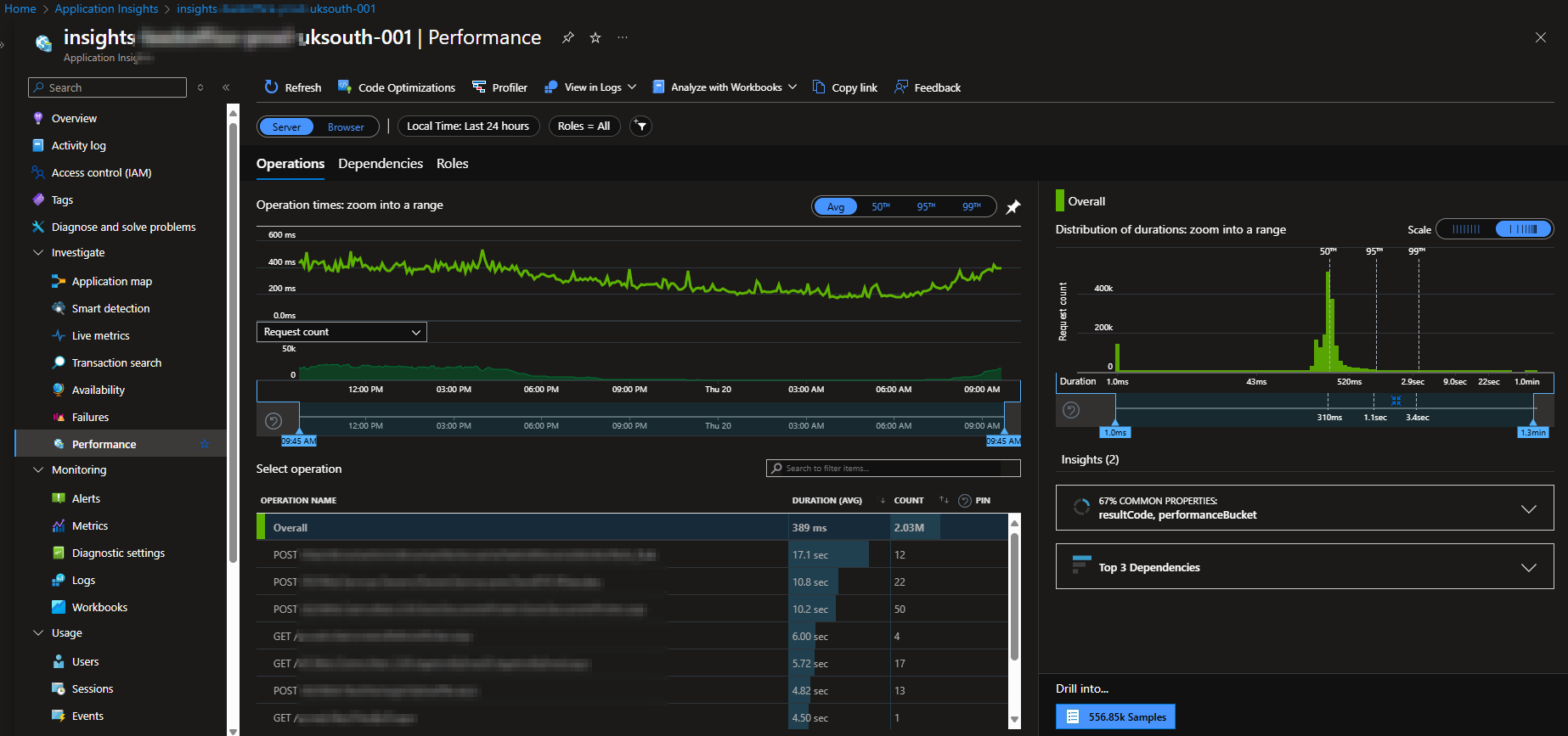Add a filter with the funnel icon
This screenshot has width=1568, height=736.
click(x=641, y=126)
